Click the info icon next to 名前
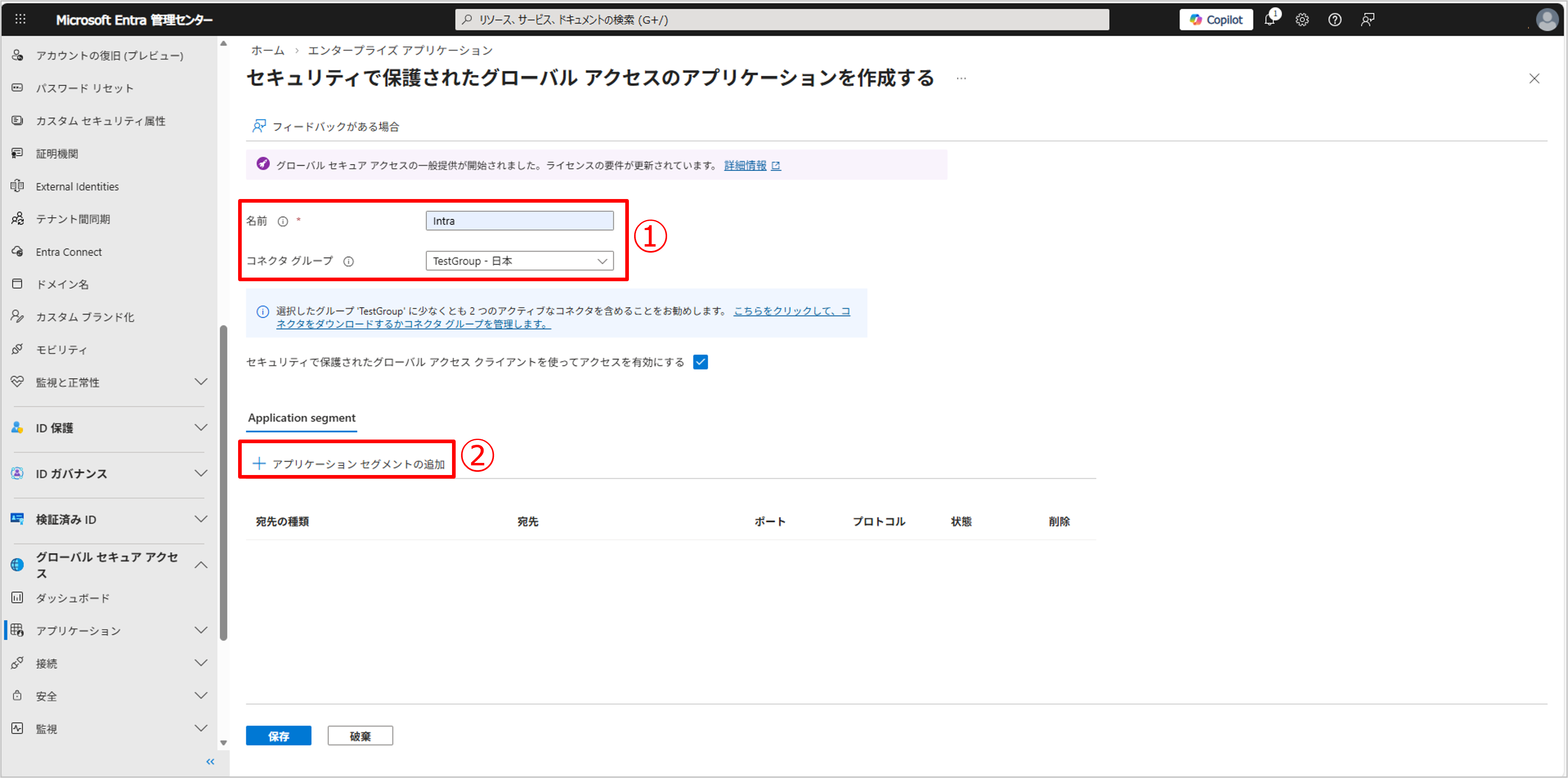The width and height of the screenshot is (1568, 778). [283, 221]
